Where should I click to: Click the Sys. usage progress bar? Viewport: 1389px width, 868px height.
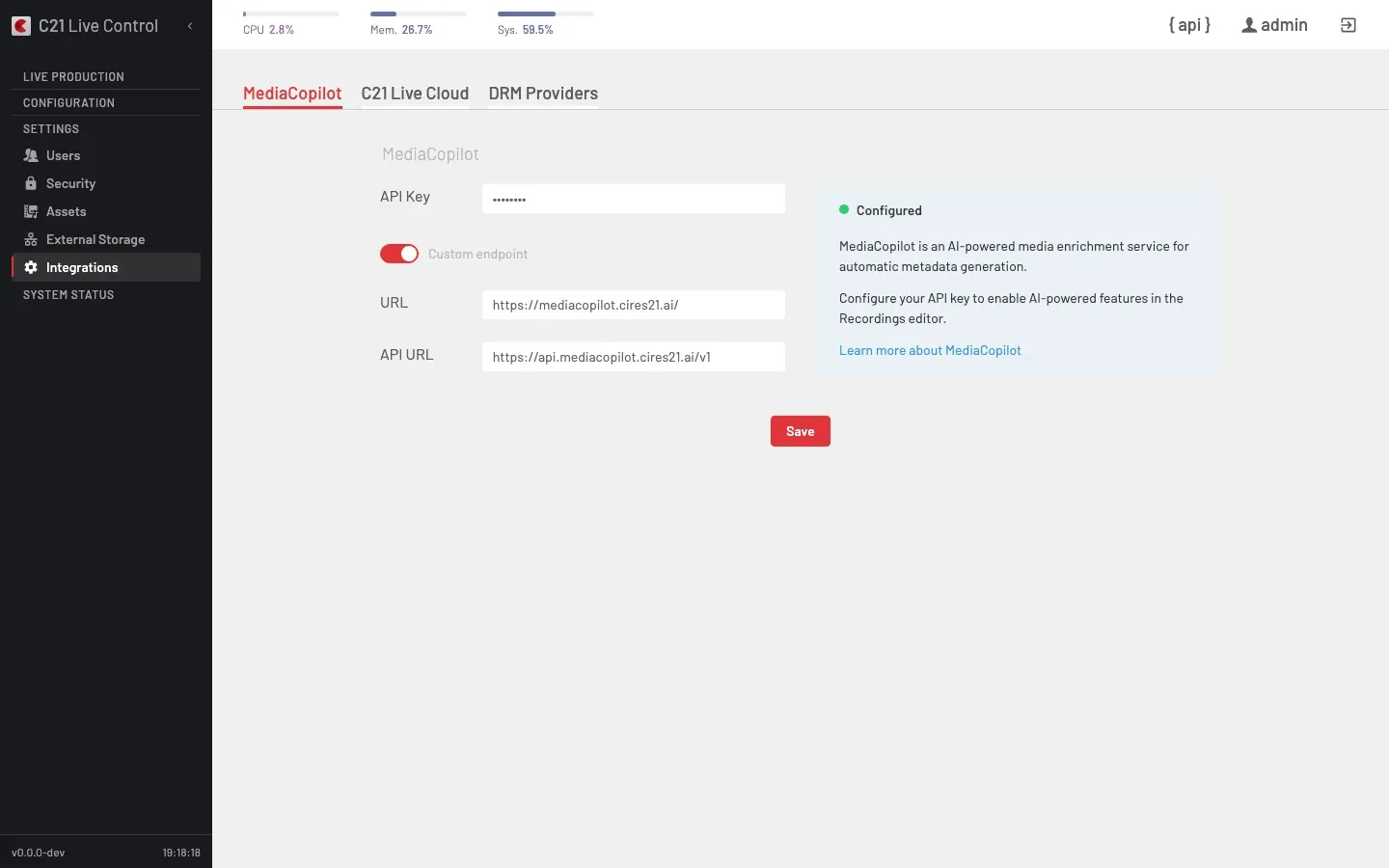546,14
